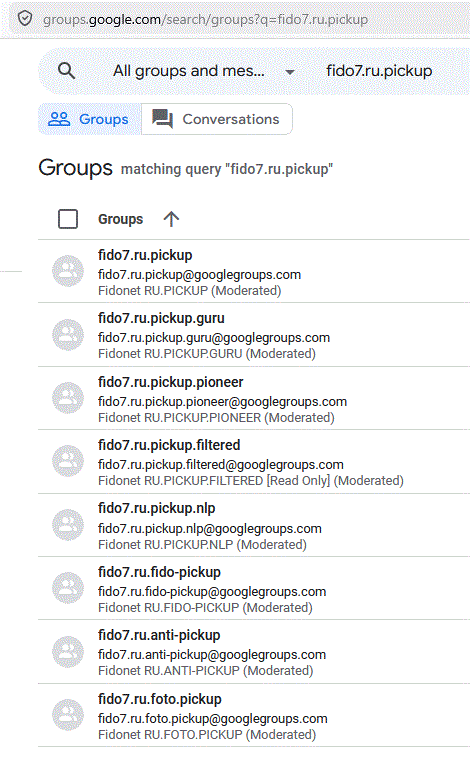Click the fido7.ru.pickup.pioneer group avatar icon
Screen dimensions: 470x782
coord(68,398)
